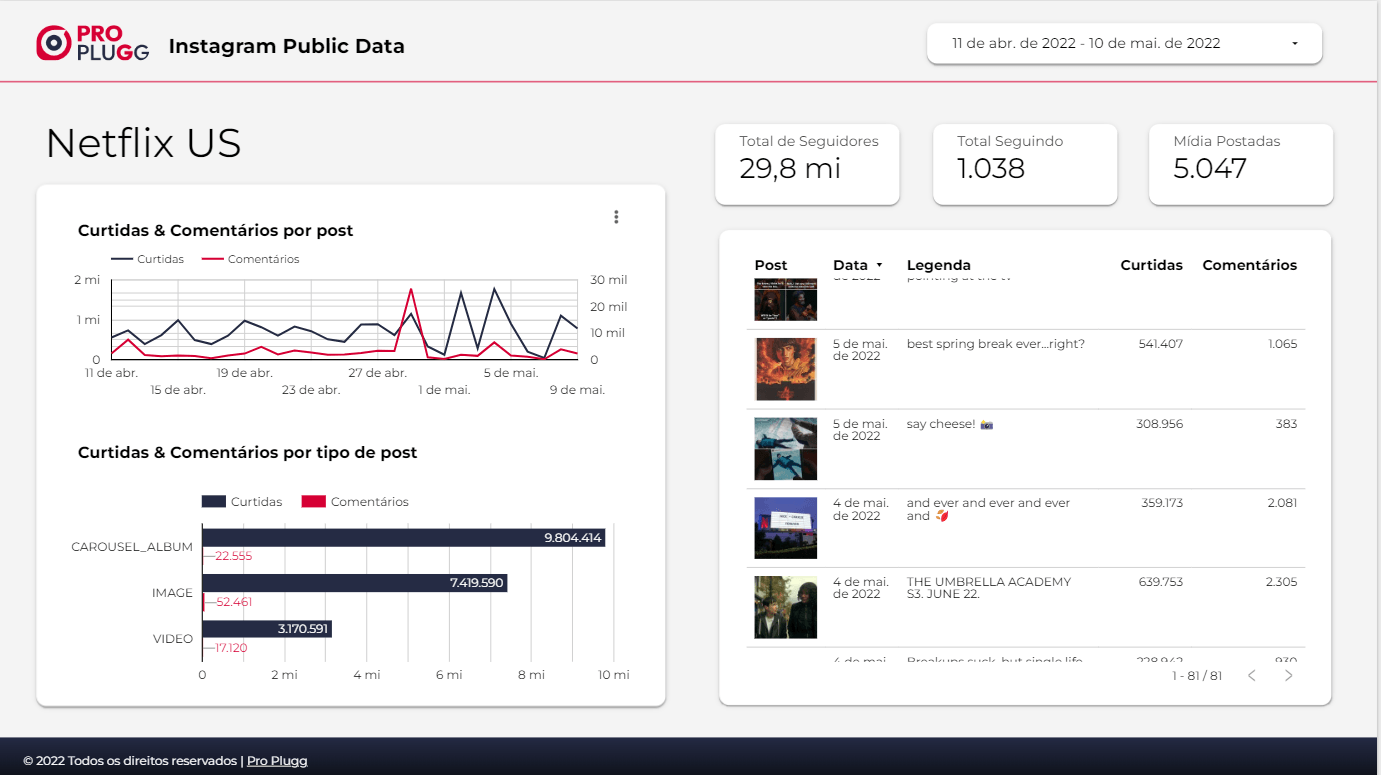Image resolution: width=1381 pixels, height=775 pixels.
Task: Open the Pro Plugg link in the footer
Action: [277, 761]
